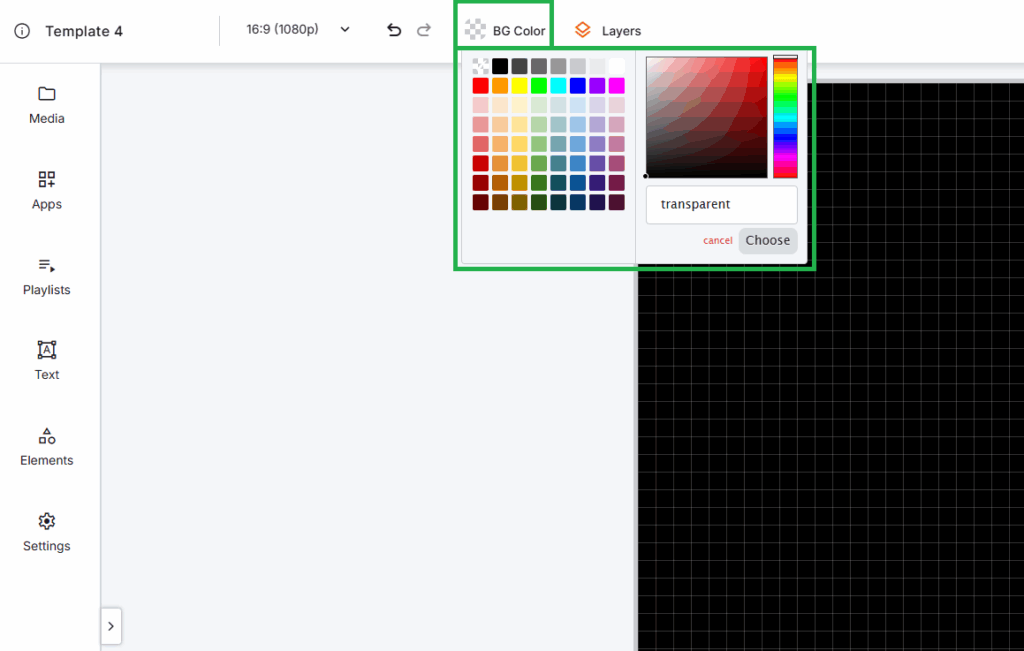Viewport: 1024px width, 651px height.
Task: Click the redo arrow
Action: [x=424, y=30]
